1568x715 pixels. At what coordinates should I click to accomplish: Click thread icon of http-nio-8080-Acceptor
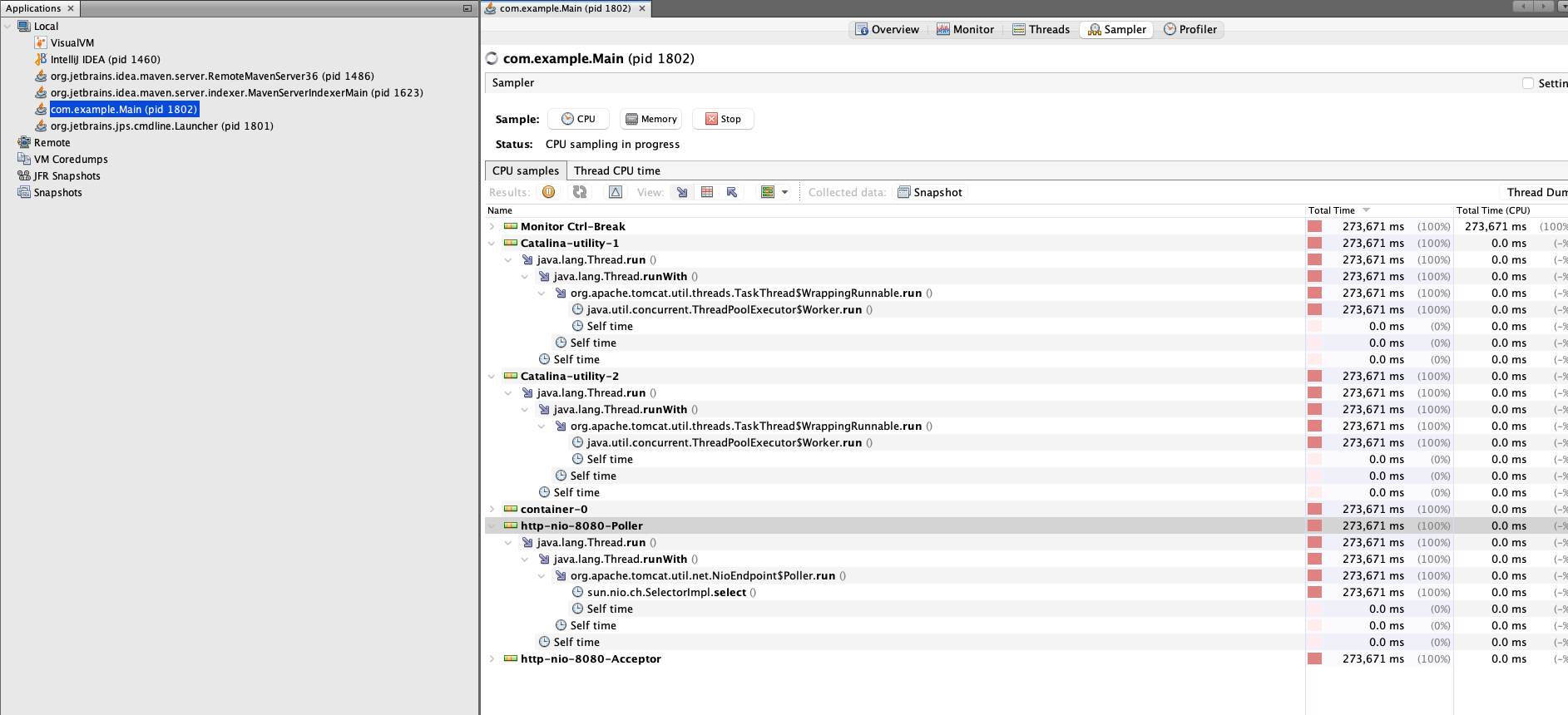click(511, 658)
